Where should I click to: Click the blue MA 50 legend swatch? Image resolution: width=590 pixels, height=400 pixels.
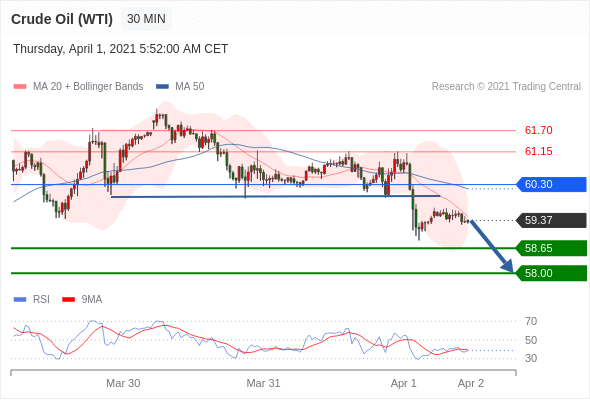pyautogui.click(x=162, y=87)
